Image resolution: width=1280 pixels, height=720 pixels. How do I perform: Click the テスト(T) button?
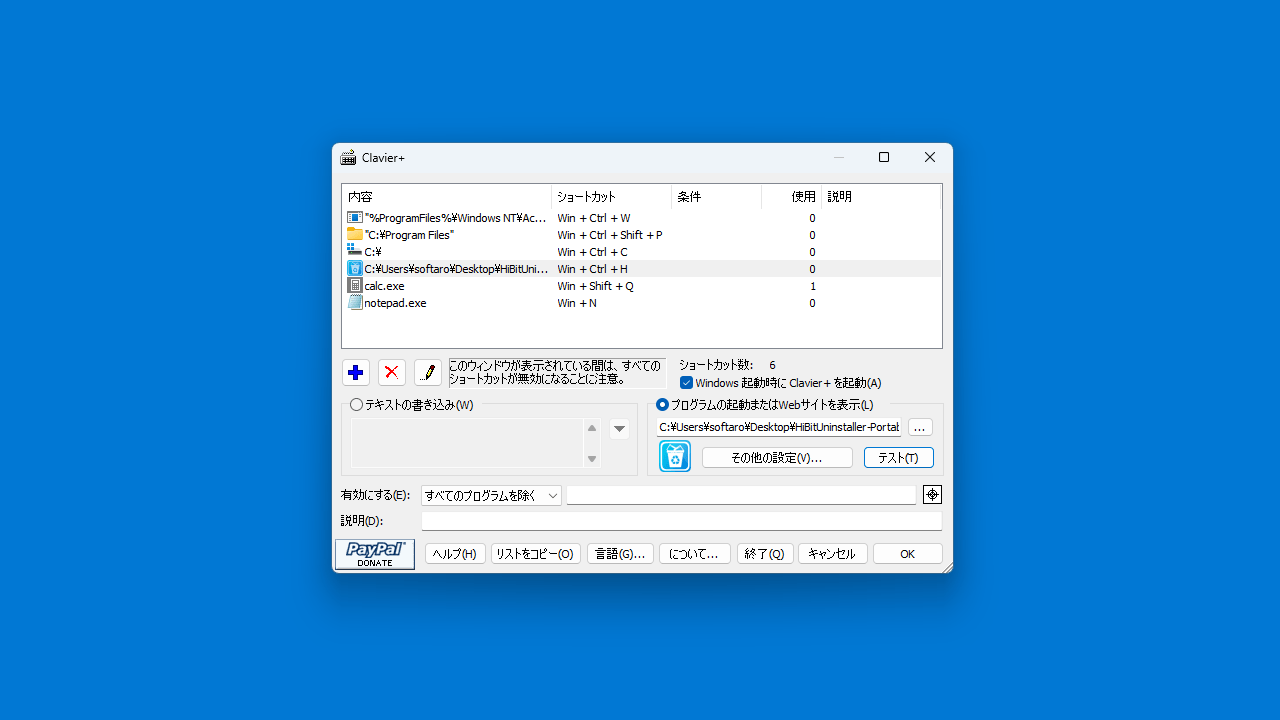pyautogui.click(x=898, y=458)
